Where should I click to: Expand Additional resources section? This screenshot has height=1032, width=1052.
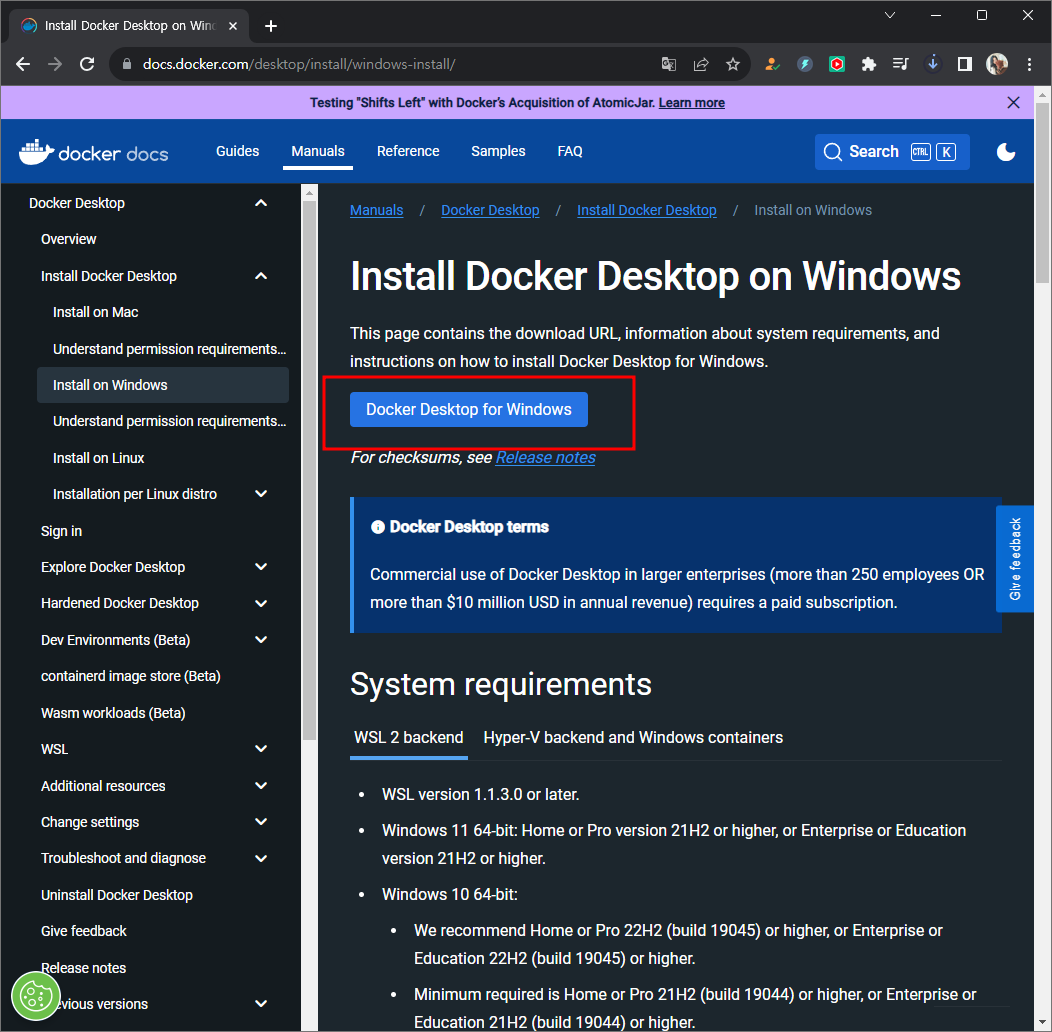(x=261, y=786)
